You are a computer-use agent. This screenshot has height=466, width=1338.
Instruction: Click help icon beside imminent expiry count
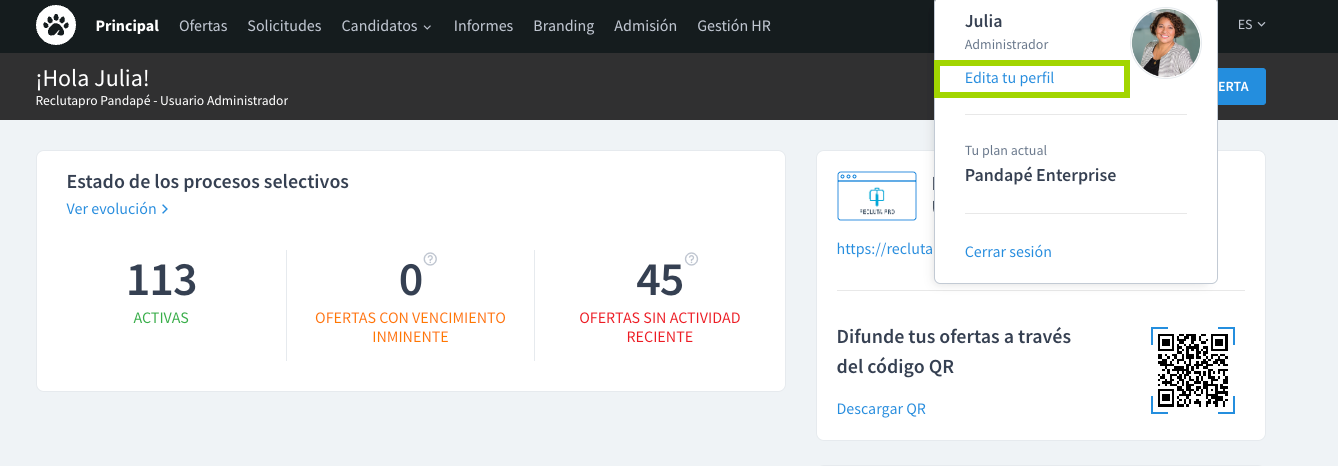430,259
